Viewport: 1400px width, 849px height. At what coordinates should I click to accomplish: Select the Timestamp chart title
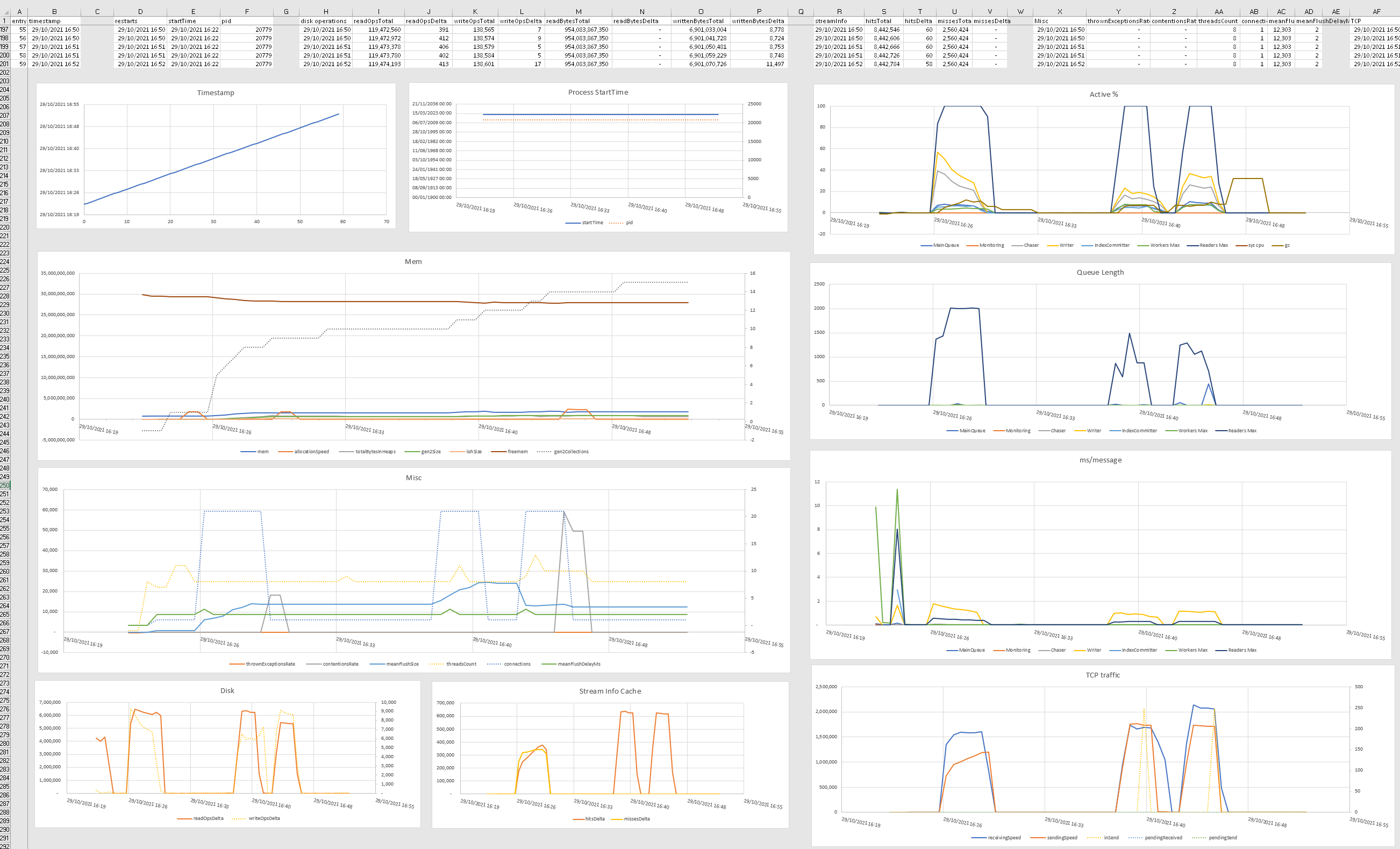pos(216,92)
